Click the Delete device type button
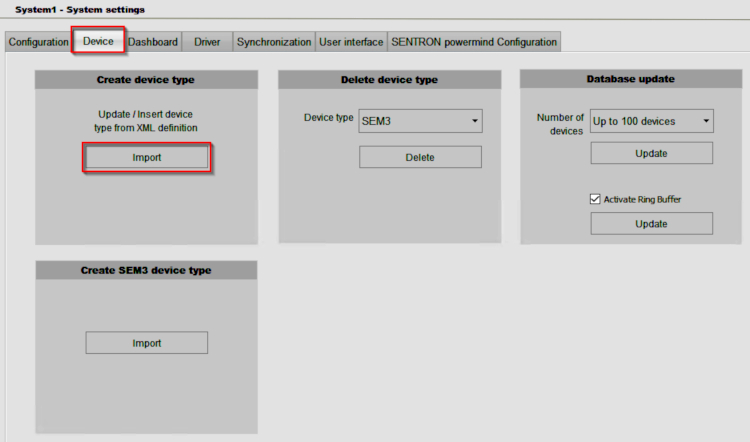This screenshot has height=442, width=750. [420, 157]
